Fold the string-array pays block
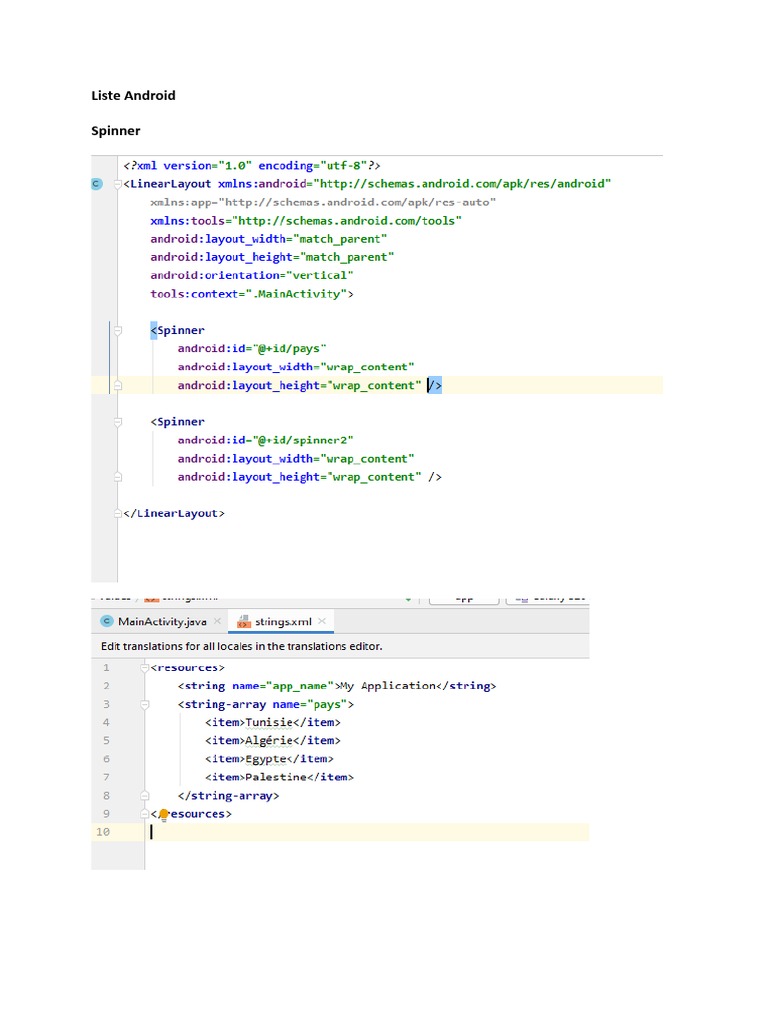Viewport: 768px width, 1024px height. [x=145, y=704]
